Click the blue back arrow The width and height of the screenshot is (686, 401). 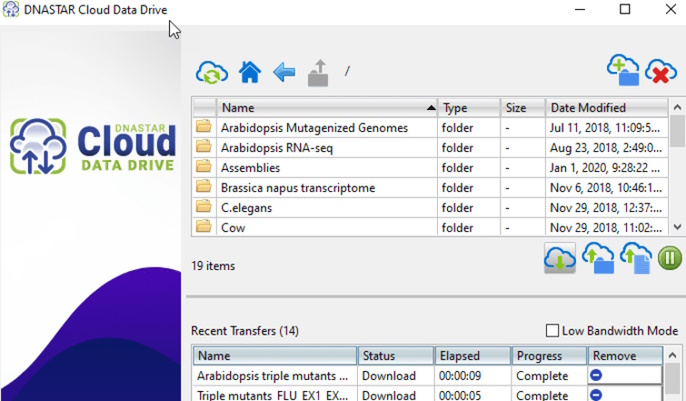pyautogui.click(x=284, y=72)
